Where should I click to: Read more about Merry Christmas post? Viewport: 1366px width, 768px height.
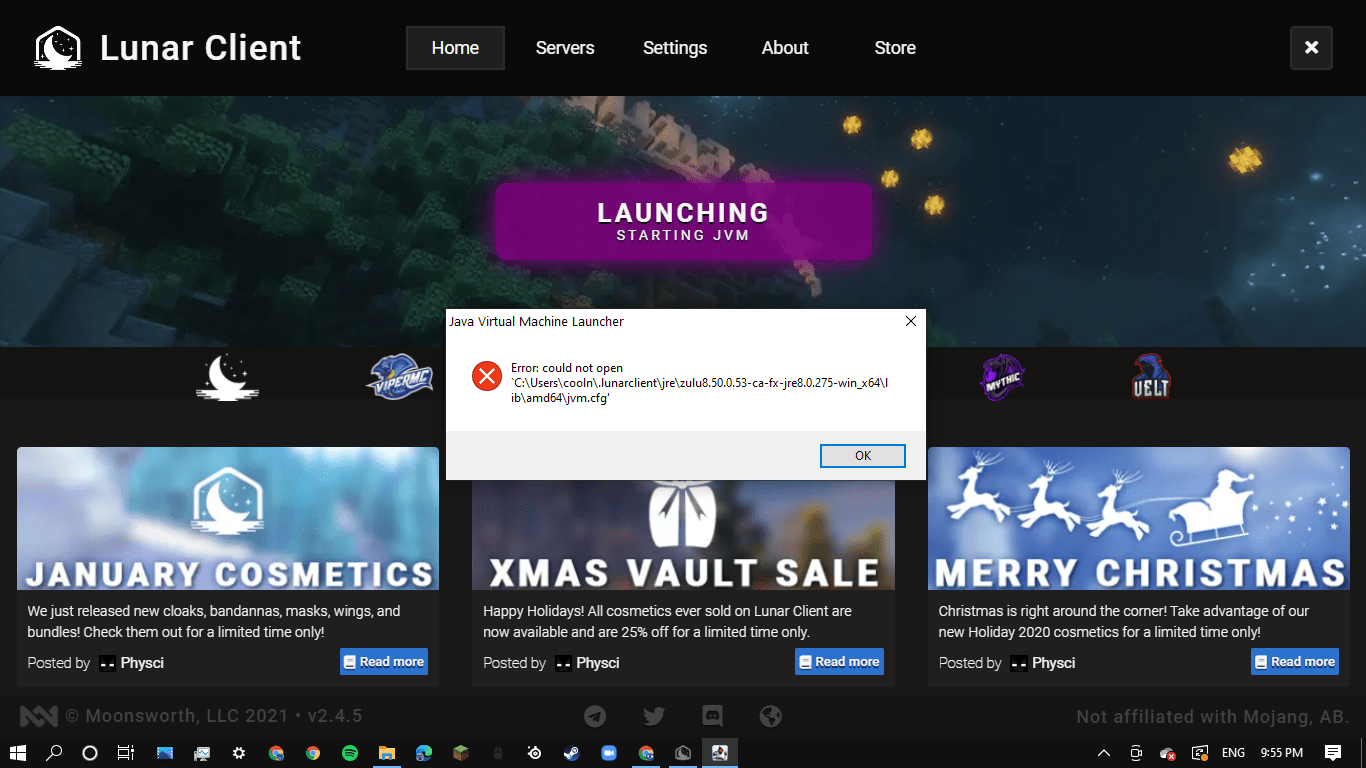tap(1295, 662)
